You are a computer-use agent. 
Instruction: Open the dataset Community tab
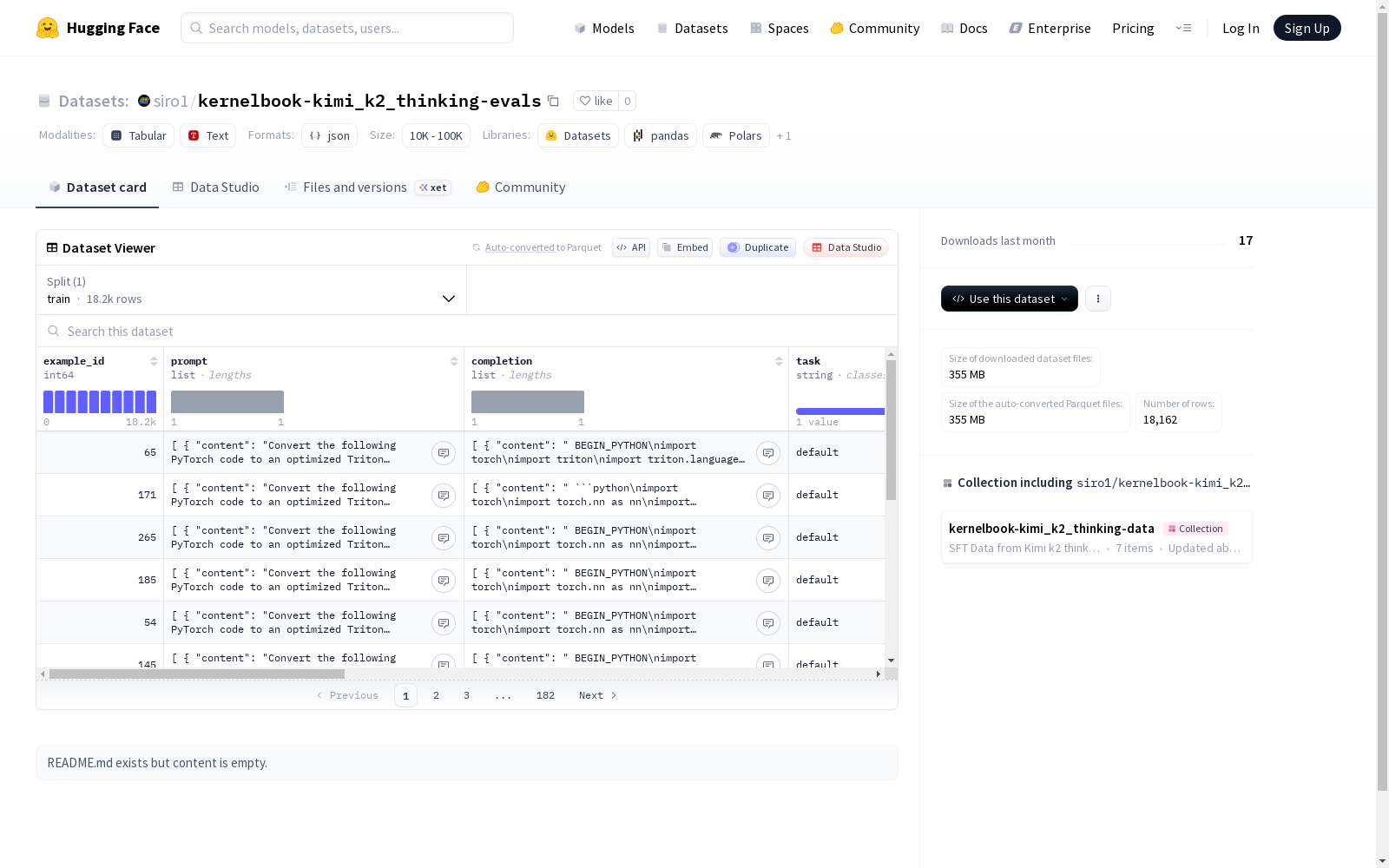tap(521, 187)
